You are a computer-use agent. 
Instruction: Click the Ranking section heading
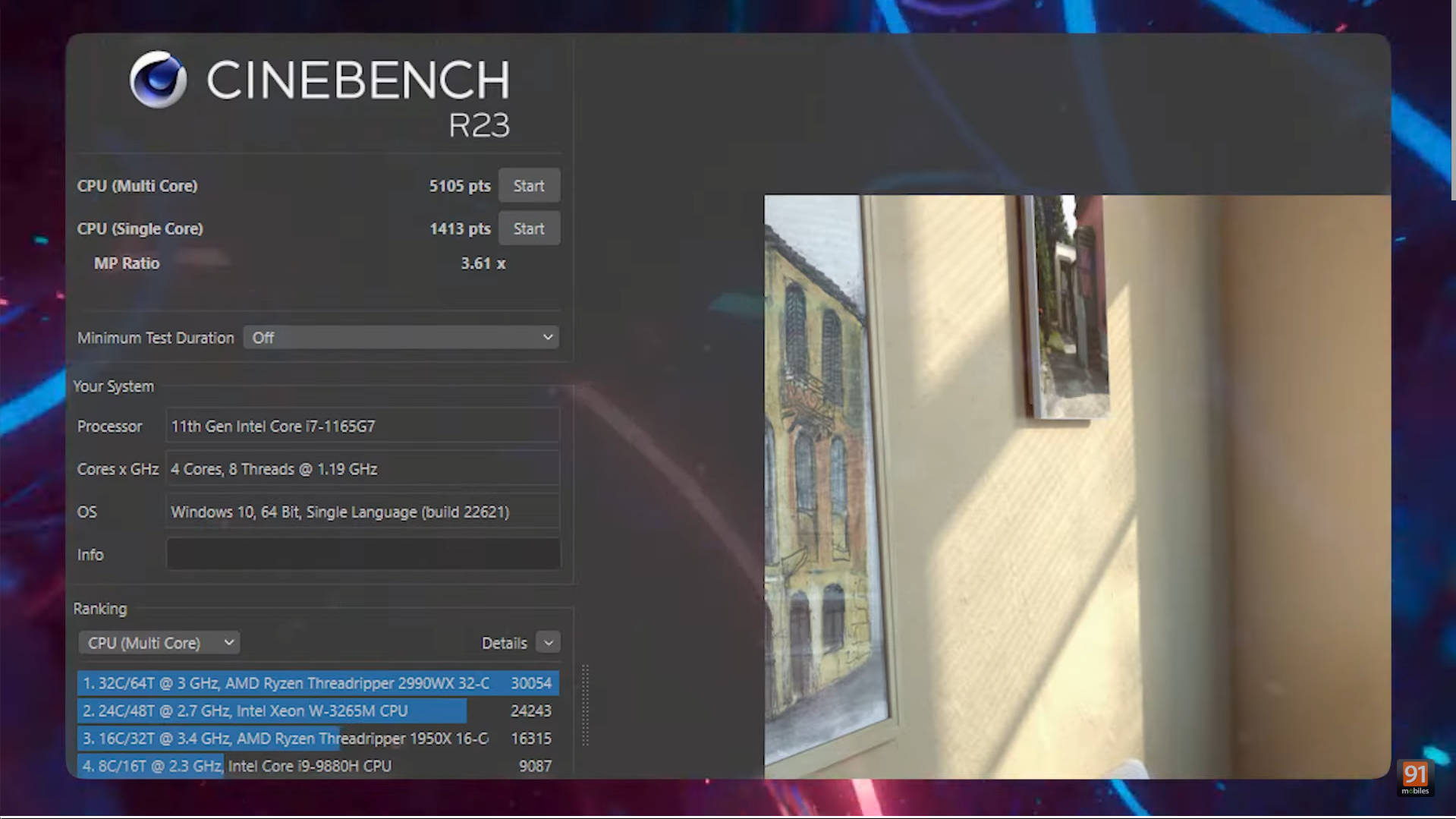[x=100, y=609]
